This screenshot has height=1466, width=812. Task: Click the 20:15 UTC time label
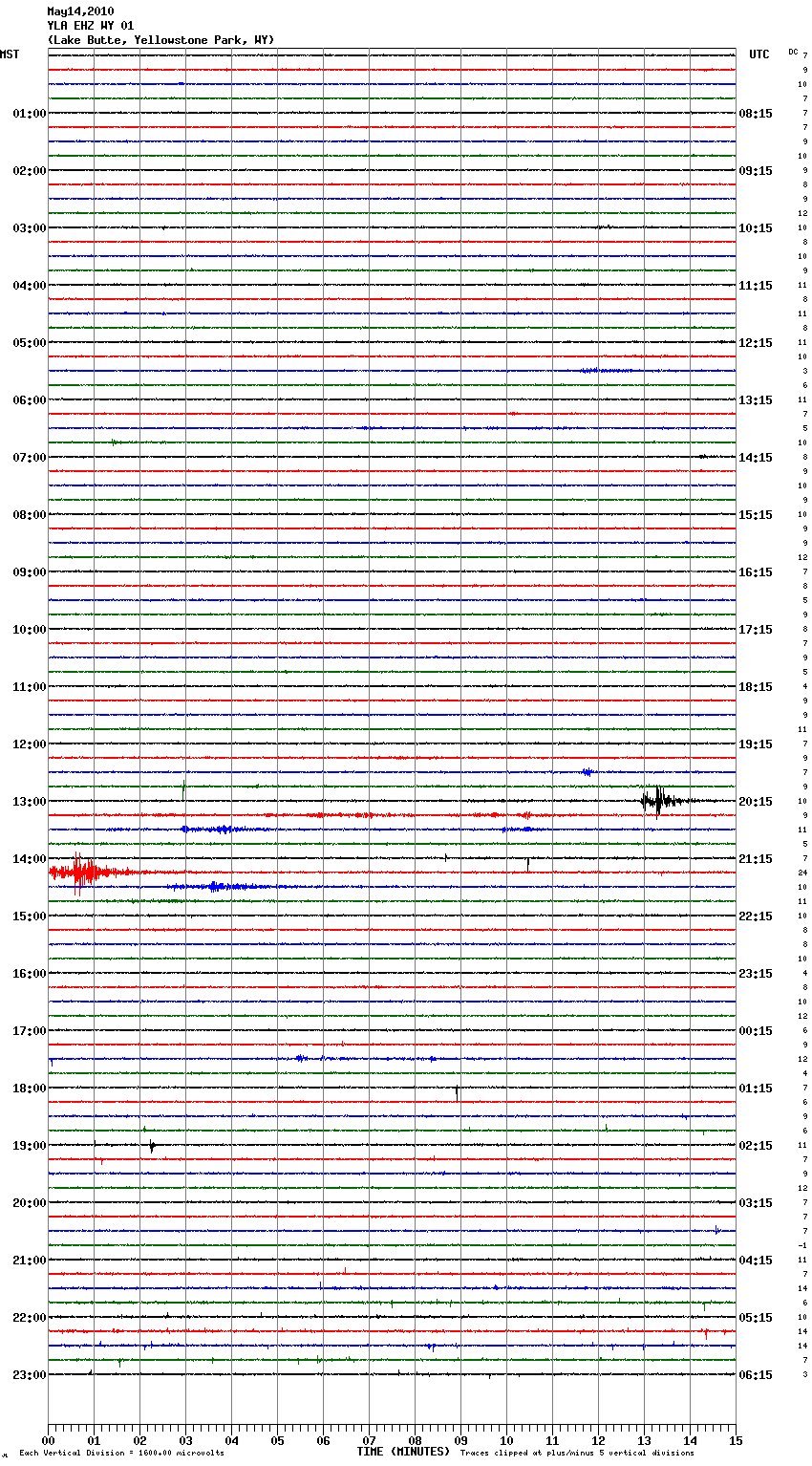point(756,802)
